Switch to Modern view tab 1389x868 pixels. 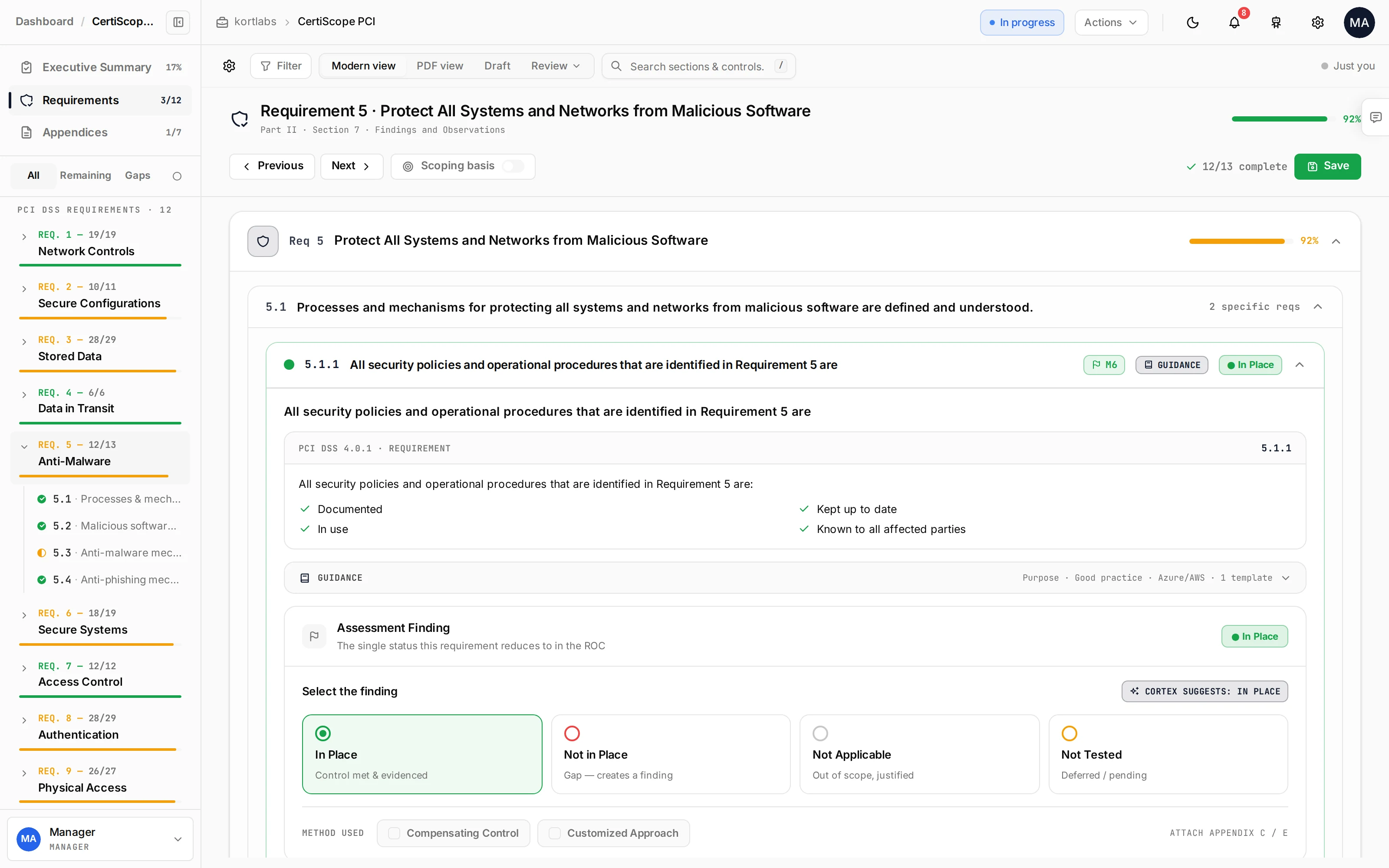coord(363,66)
